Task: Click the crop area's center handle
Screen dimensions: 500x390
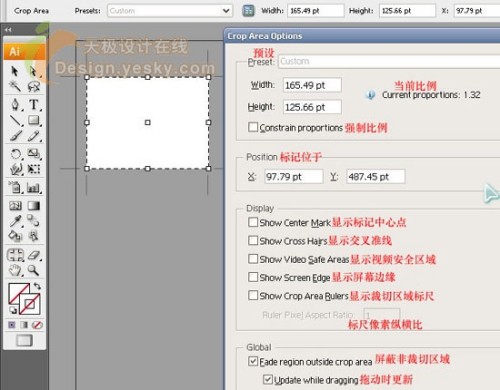Action: (x=148, y=123)
